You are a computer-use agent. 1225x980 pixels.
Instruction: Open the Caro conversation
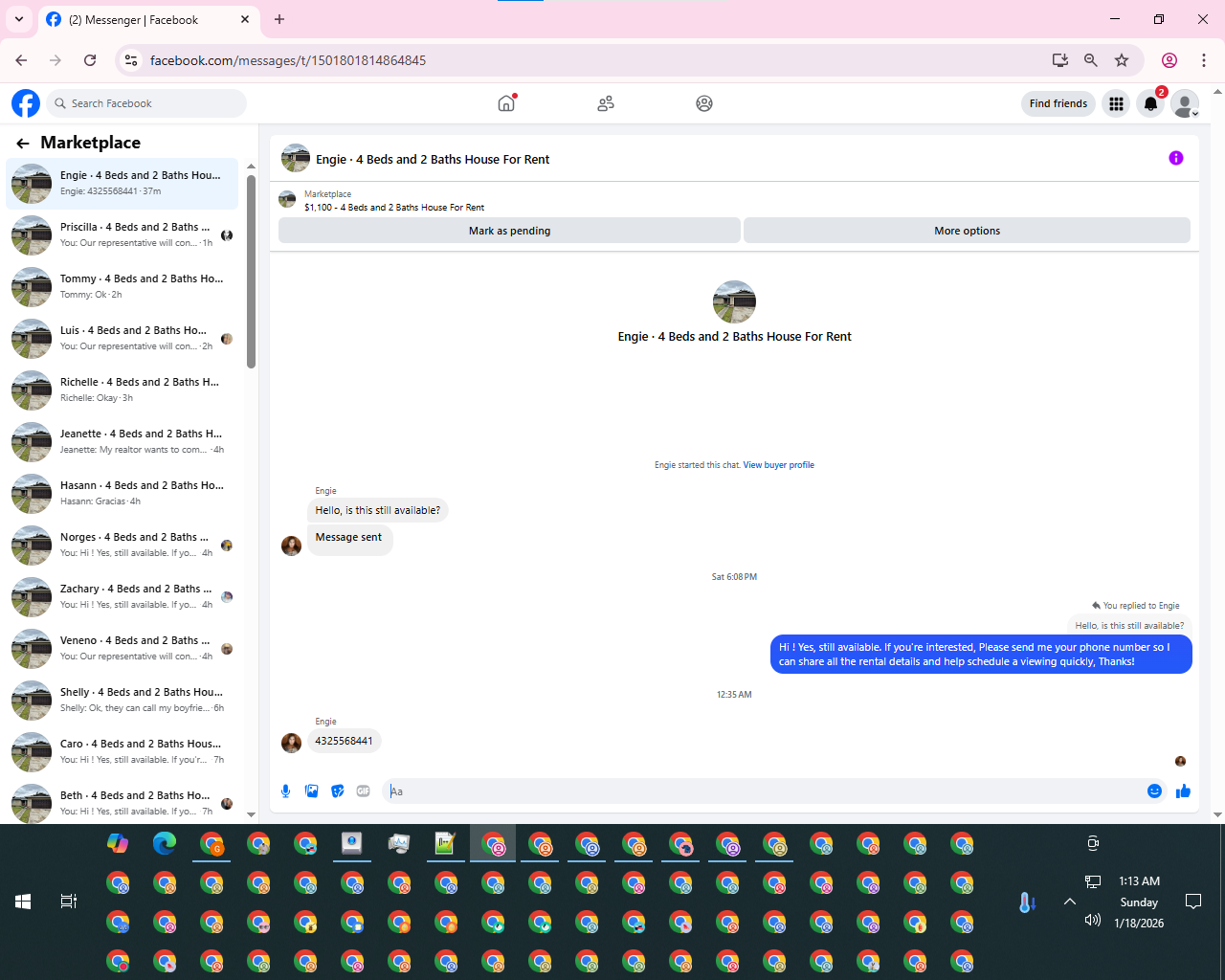pos(122,752)
